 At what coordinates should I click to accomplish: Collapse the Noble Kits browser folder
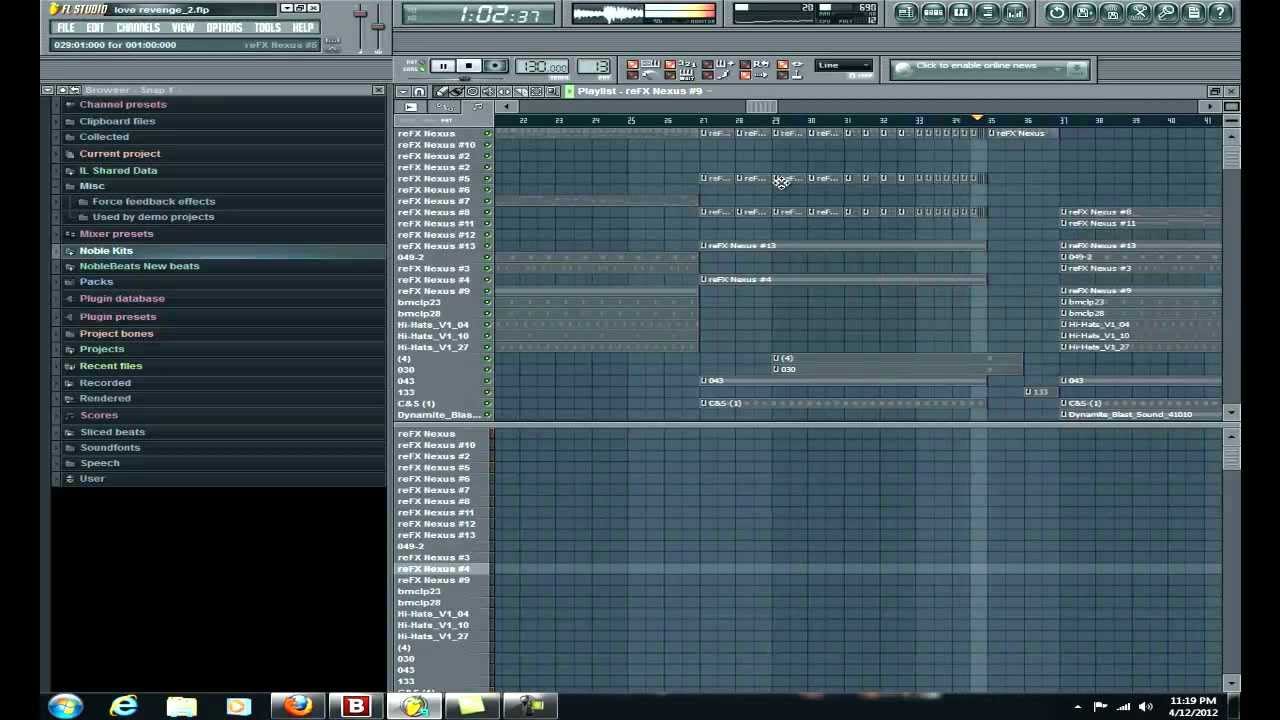[x=106, y=250]
